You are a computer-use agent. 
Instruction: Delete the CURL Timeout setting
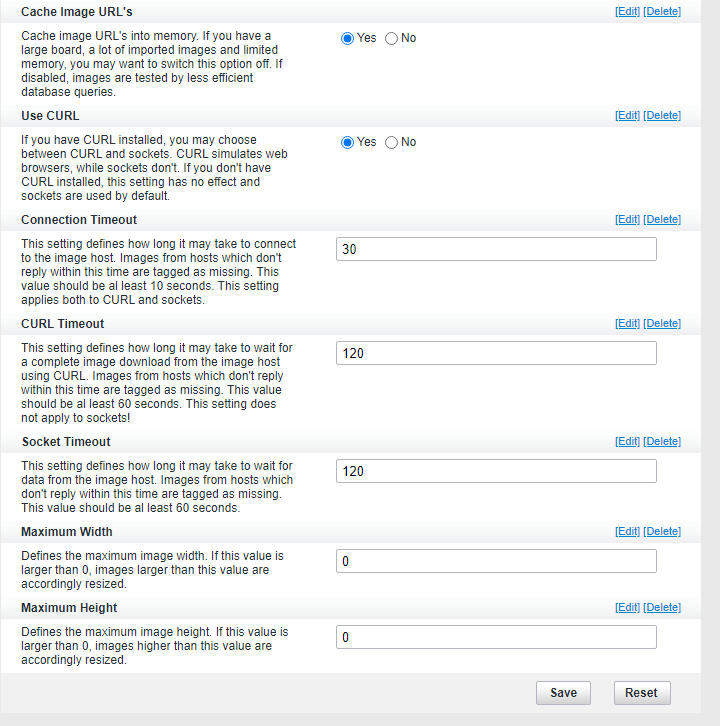(x=662, y=323)
